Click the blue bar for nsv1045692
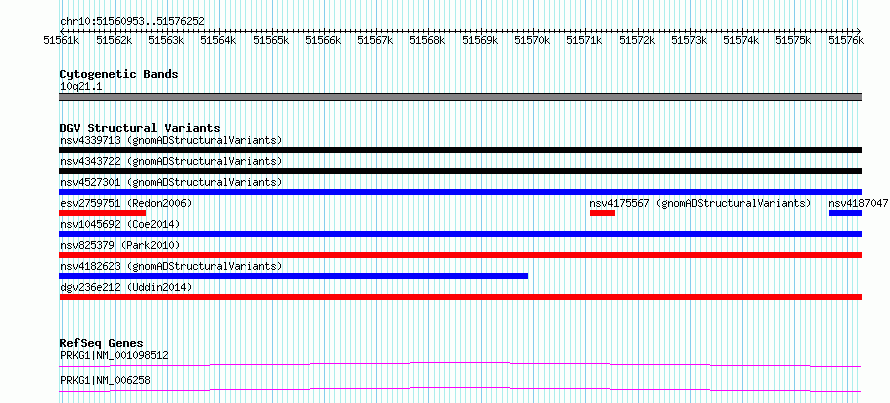Screen dimensions: 890x403 tap(460, 234)
